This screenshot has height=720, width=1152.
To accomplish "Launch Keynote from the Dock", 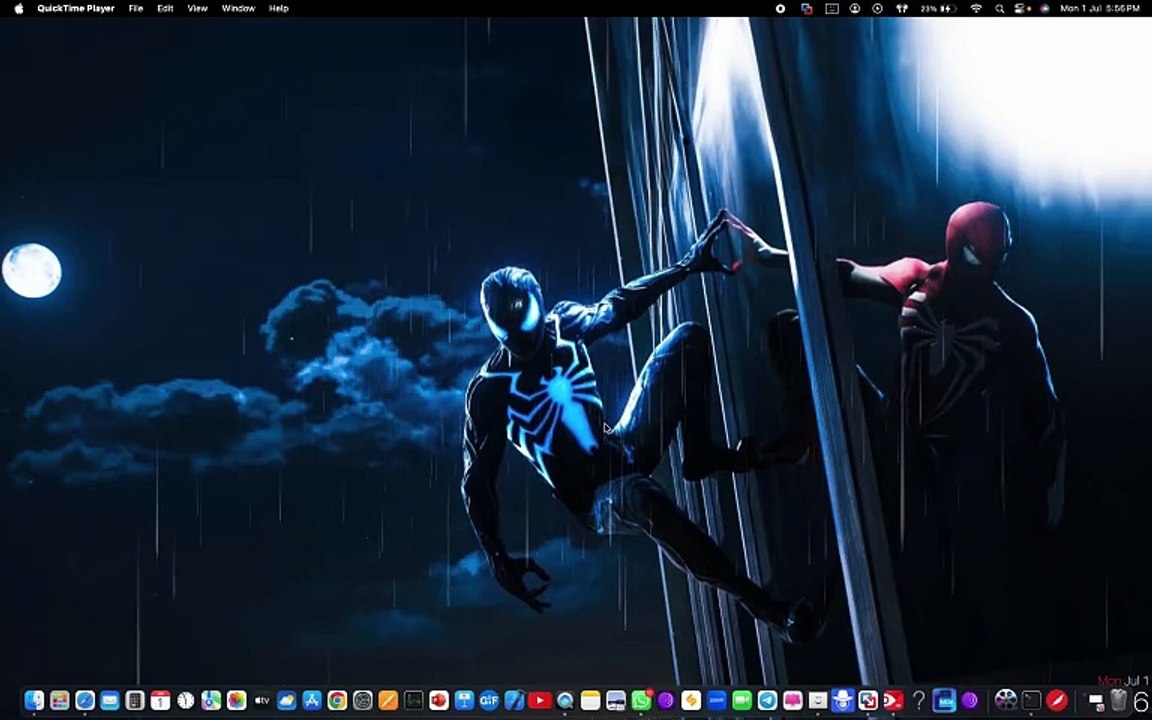I will pyautogui.click(x=464, y=700).
